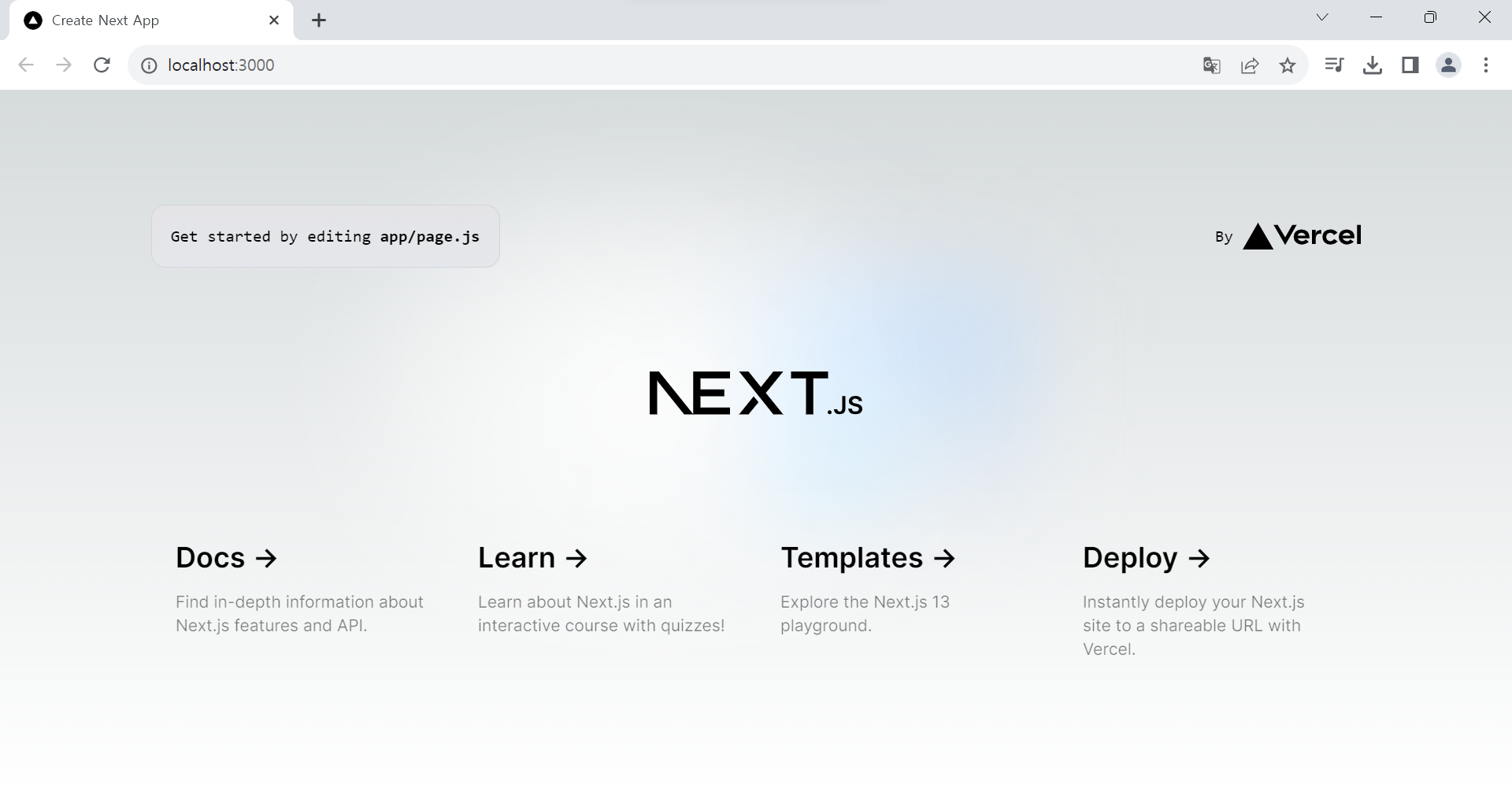Image resolution: width=1512 pixels, height=791 pixels.
Task: Open the profile avatar menu
Action: (1448, 65)
